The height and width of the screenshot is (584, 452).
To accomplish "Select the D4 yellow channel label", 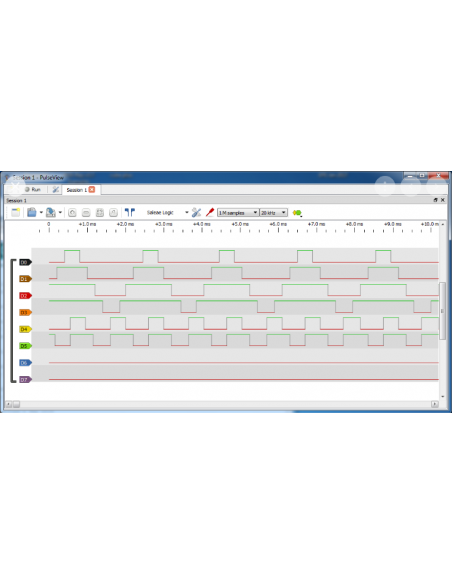I will click(x=25, y=329).
